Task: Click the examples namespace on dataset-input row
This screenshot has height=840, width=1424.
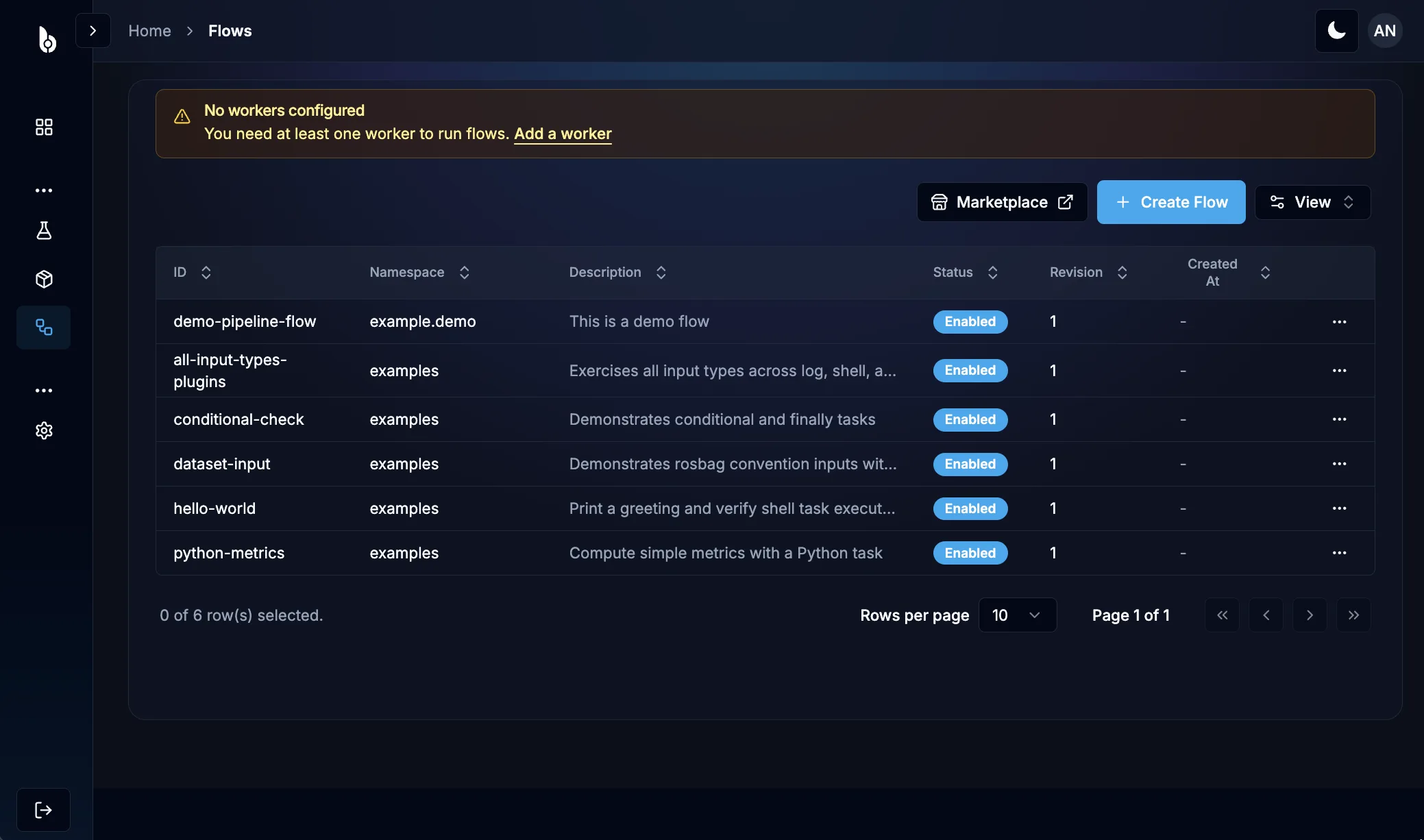Action: click(x=404, y=464)
